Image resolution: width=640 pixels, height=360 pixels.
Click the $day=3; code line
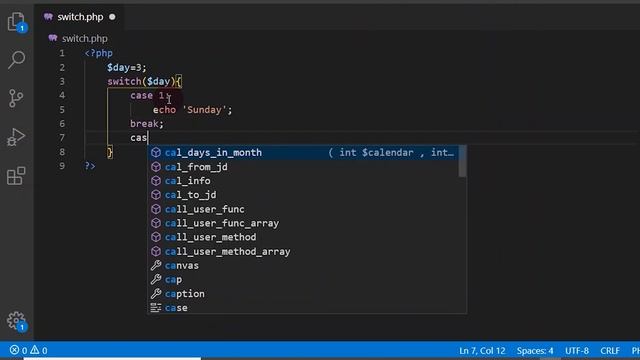[x=127, y=67]
